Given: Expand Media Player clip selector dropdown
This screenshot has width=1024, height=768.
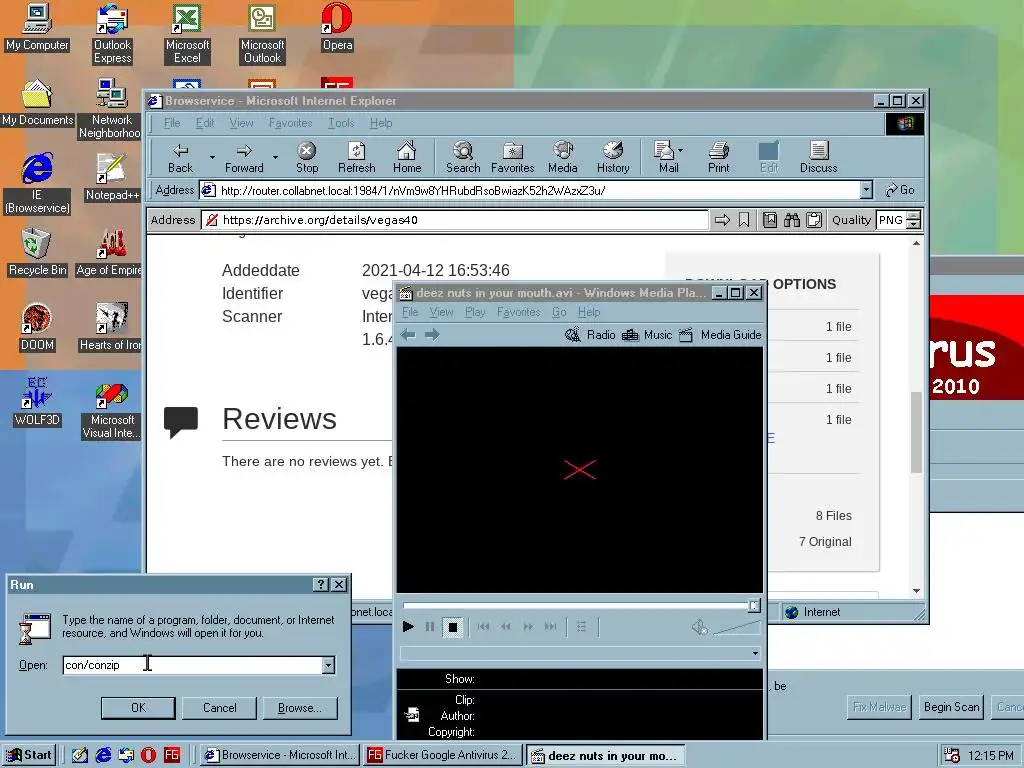Looking at the screenshot, I should tap(755, 653).
